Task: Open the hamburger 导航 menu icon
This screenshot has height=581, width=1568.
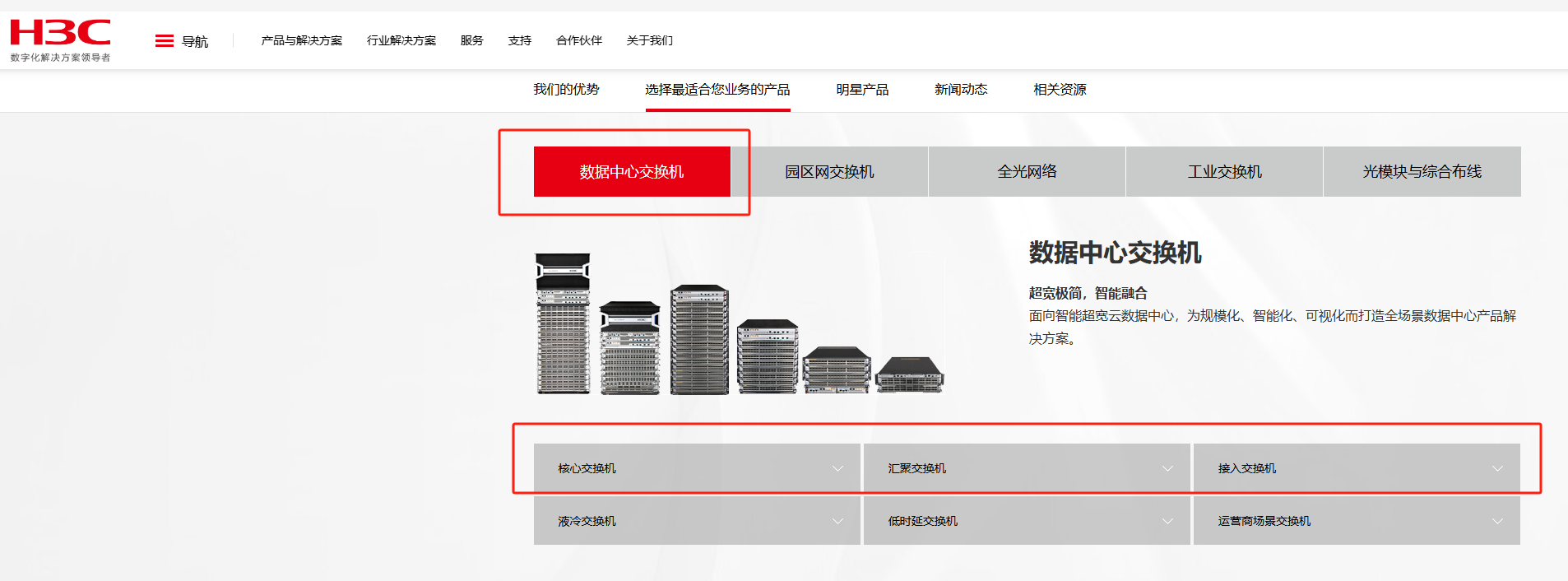Action: 165,41
